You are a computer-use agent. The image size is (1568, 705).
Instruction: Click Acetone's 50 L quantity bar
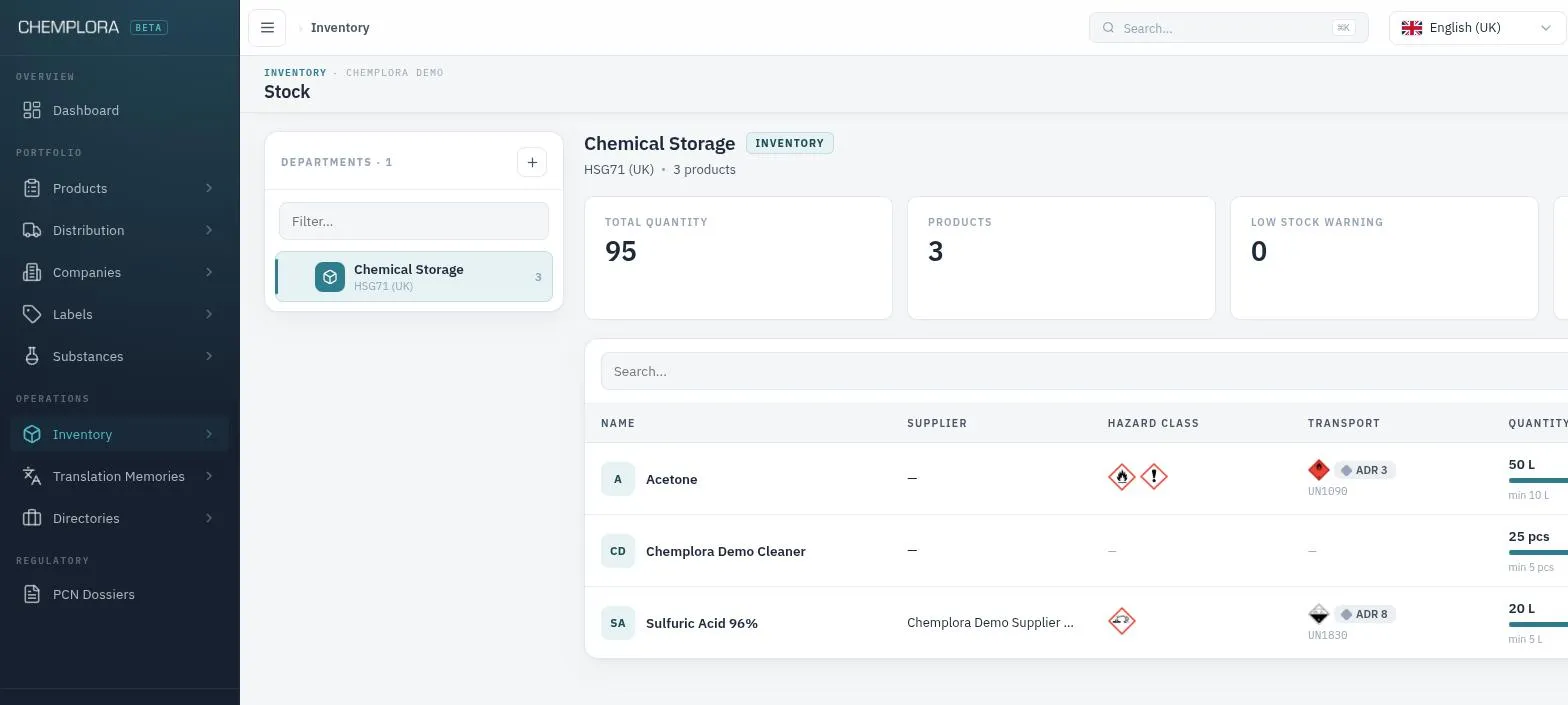(1538, 480)
